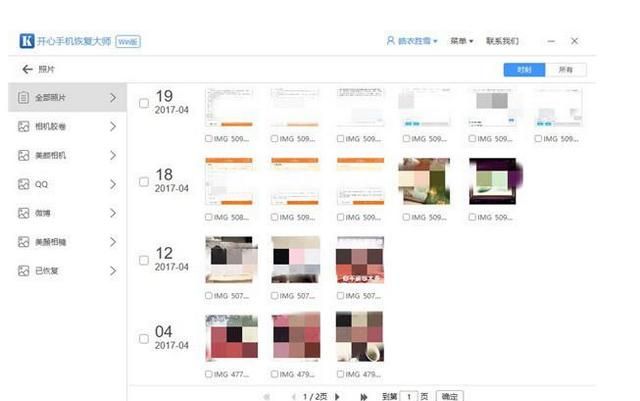Select all photos dated 04 2017-04
Screen dimensions: 640x401
[144, 339]
